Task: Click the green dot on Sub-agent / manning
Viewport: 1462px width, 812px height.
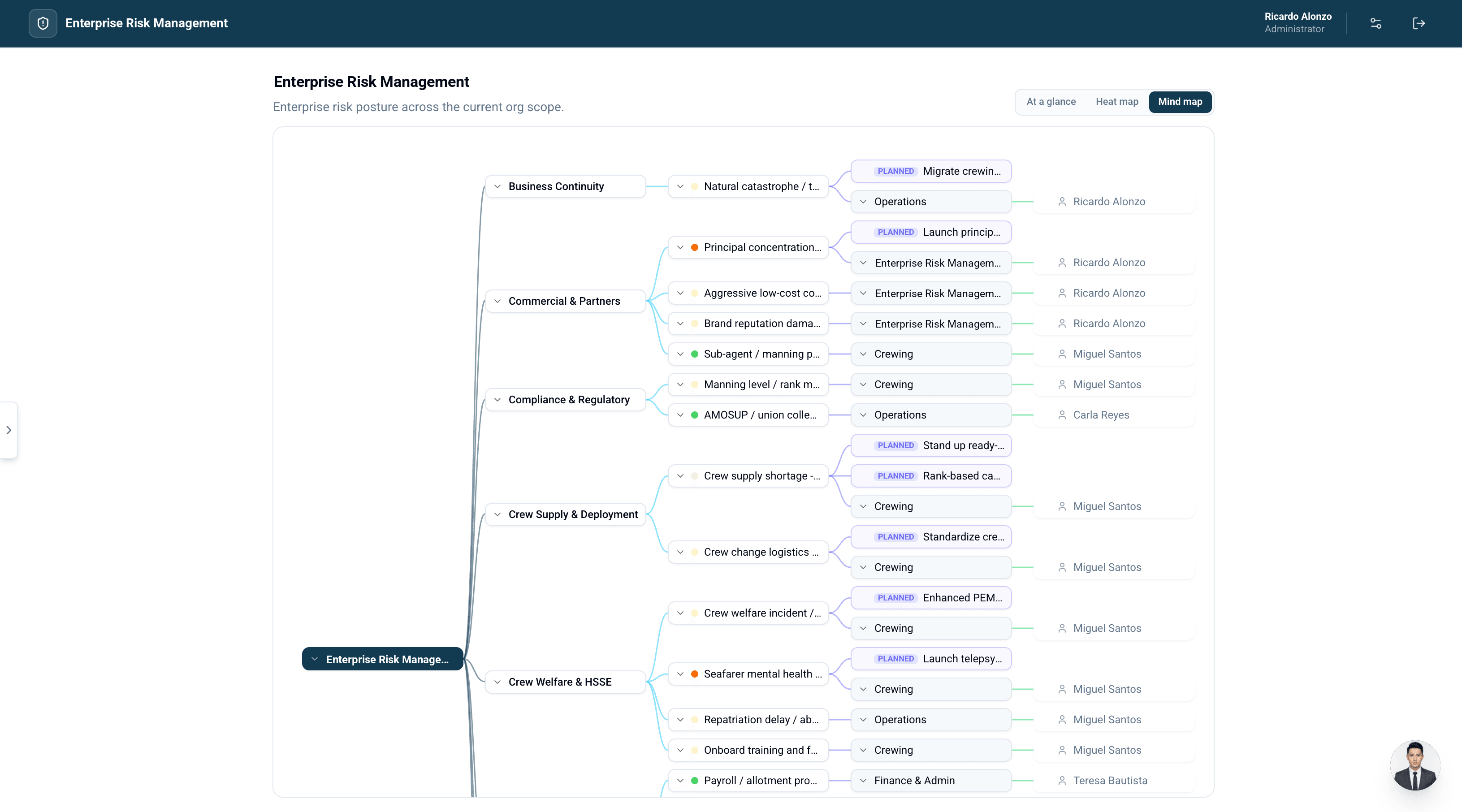Action: [694, 354]
